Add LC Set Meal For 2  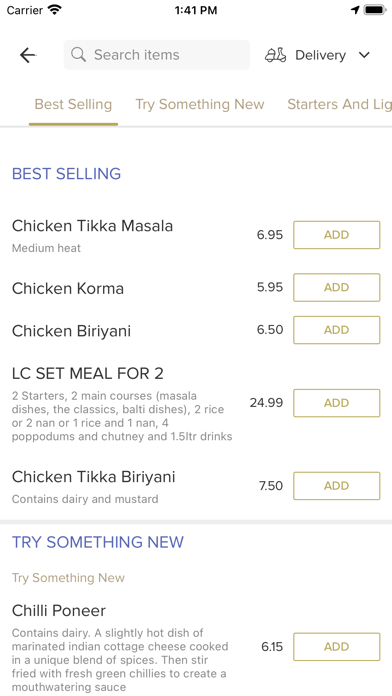pyautogui.click(x=337, y=403)
